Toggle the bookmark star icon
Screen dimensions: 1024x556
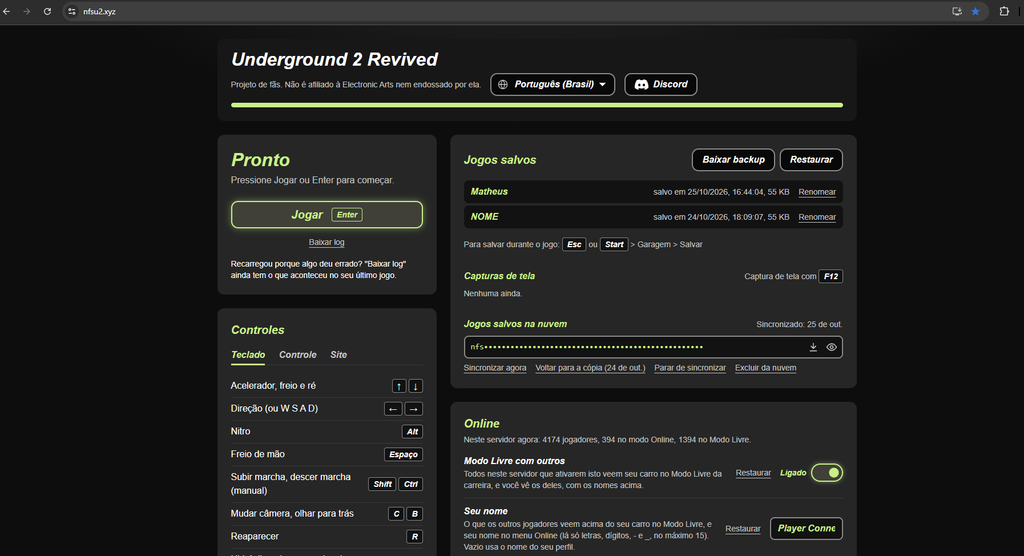pos(975,11)
